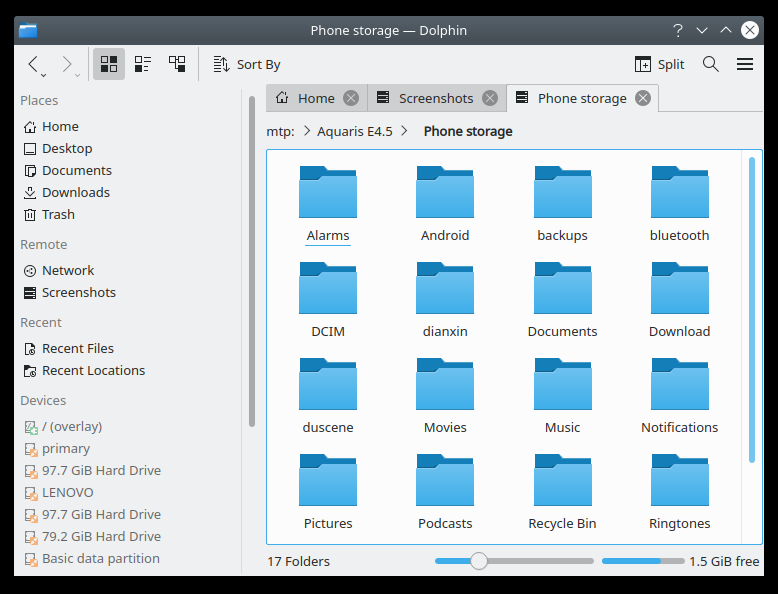Open the hamburger menu
This screenshot has width=778, height=594.
coord(745,64)
